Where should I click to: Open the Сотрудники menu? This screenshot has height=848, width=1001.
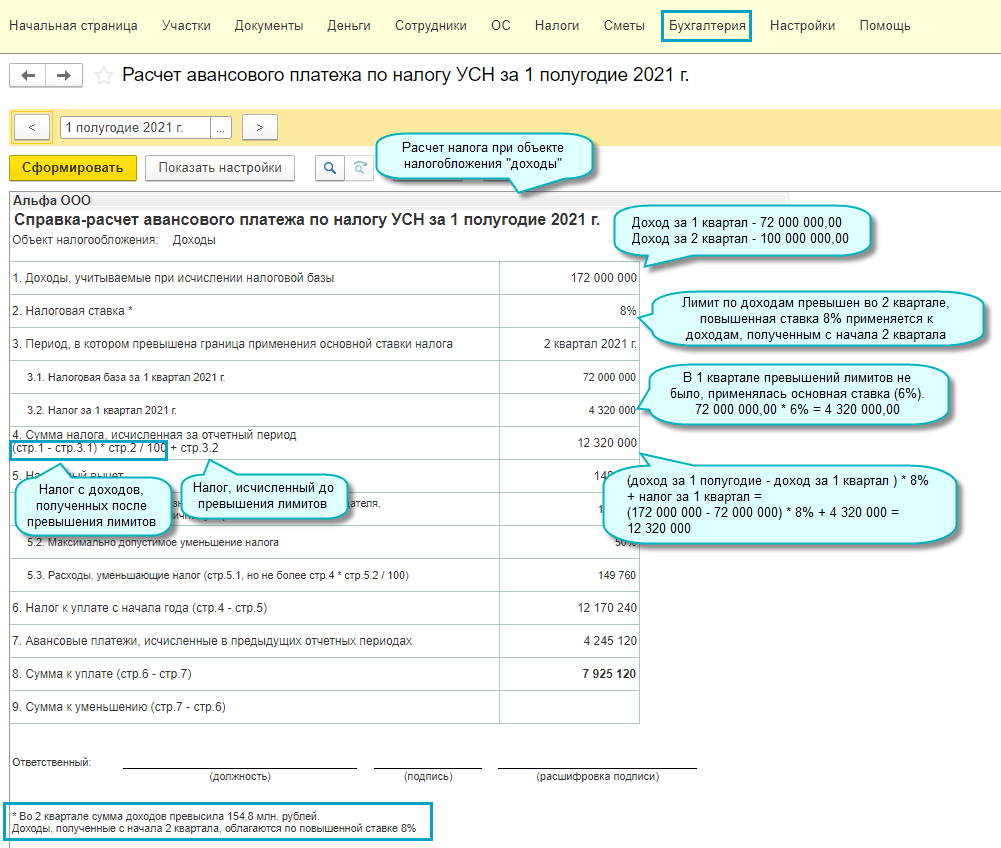(x=430, y=26)
